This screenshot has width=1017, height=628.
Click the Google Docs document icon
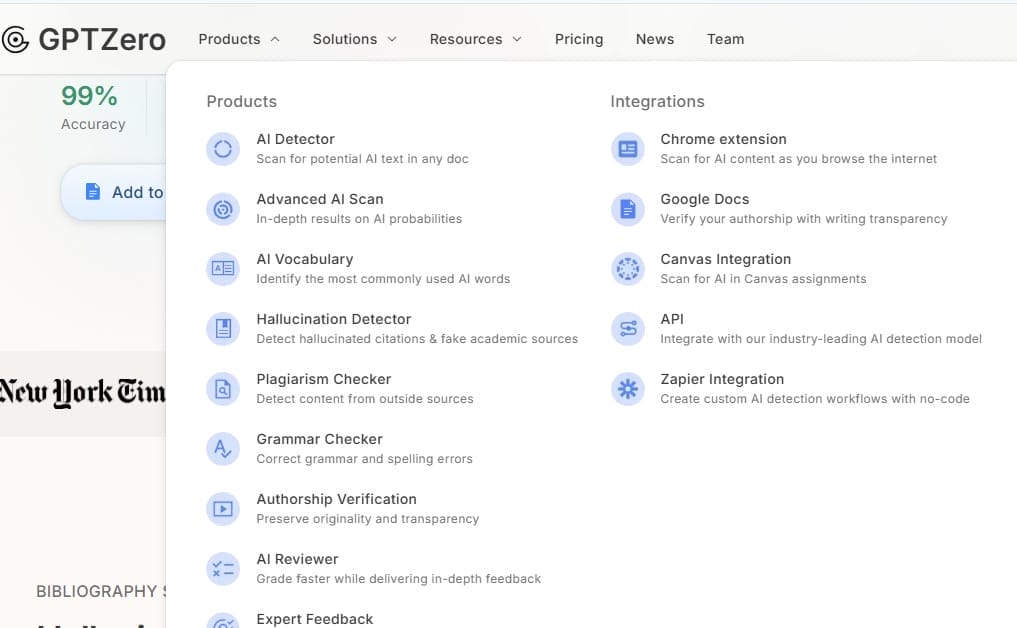627,209
